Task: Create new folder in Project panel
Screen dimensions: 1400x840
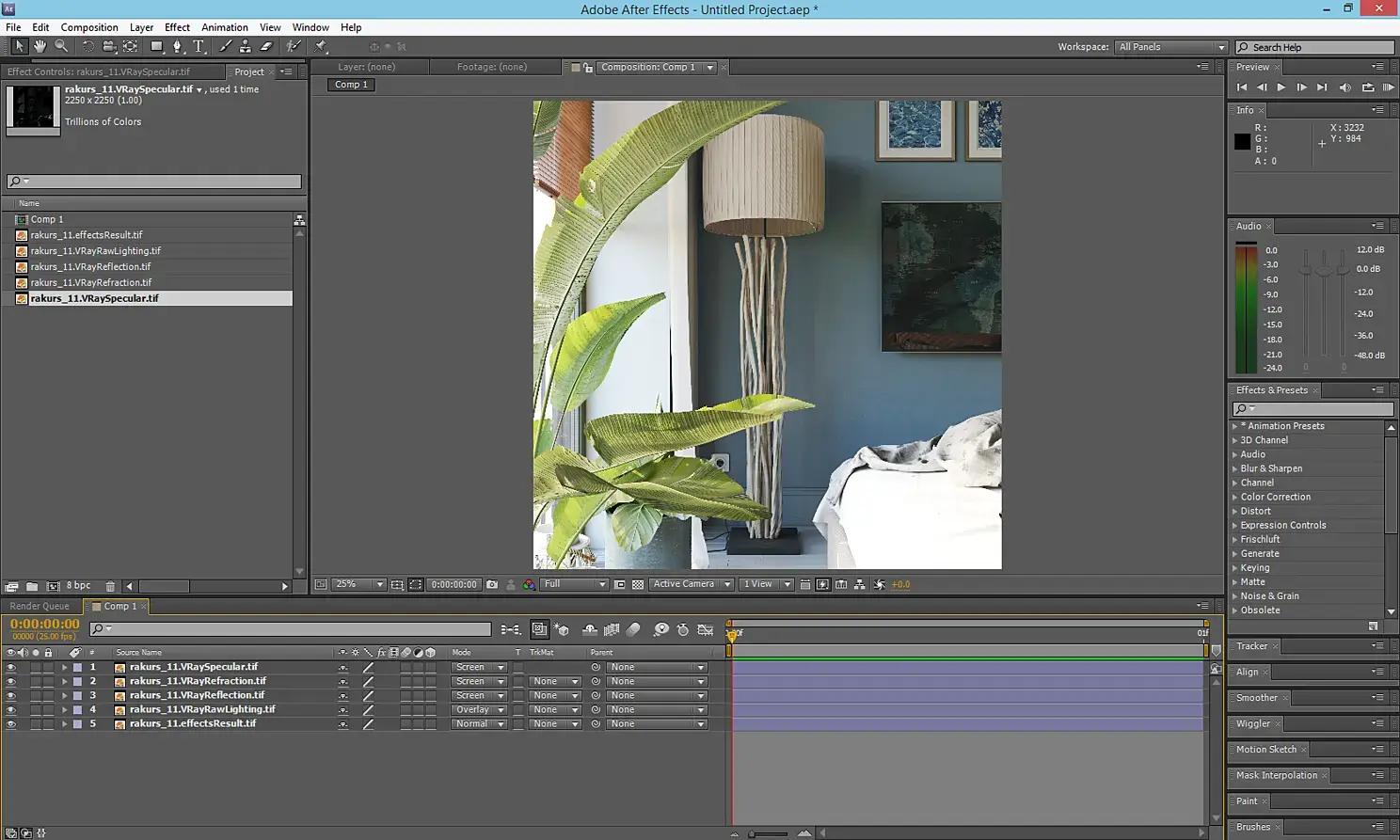Action: 32,586
